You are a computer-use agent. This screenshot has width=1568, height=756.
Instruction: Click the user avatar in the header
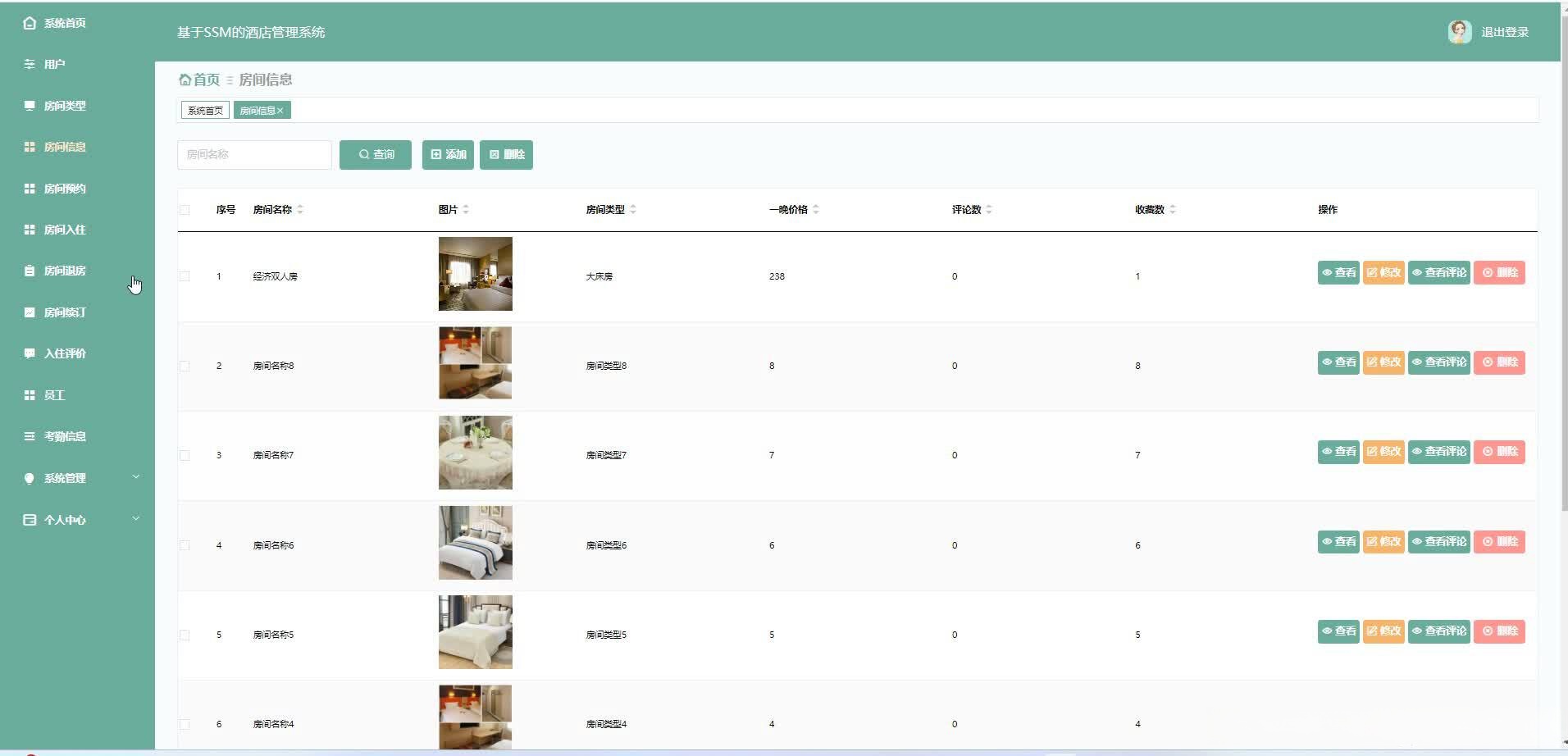coord(1460,32)
